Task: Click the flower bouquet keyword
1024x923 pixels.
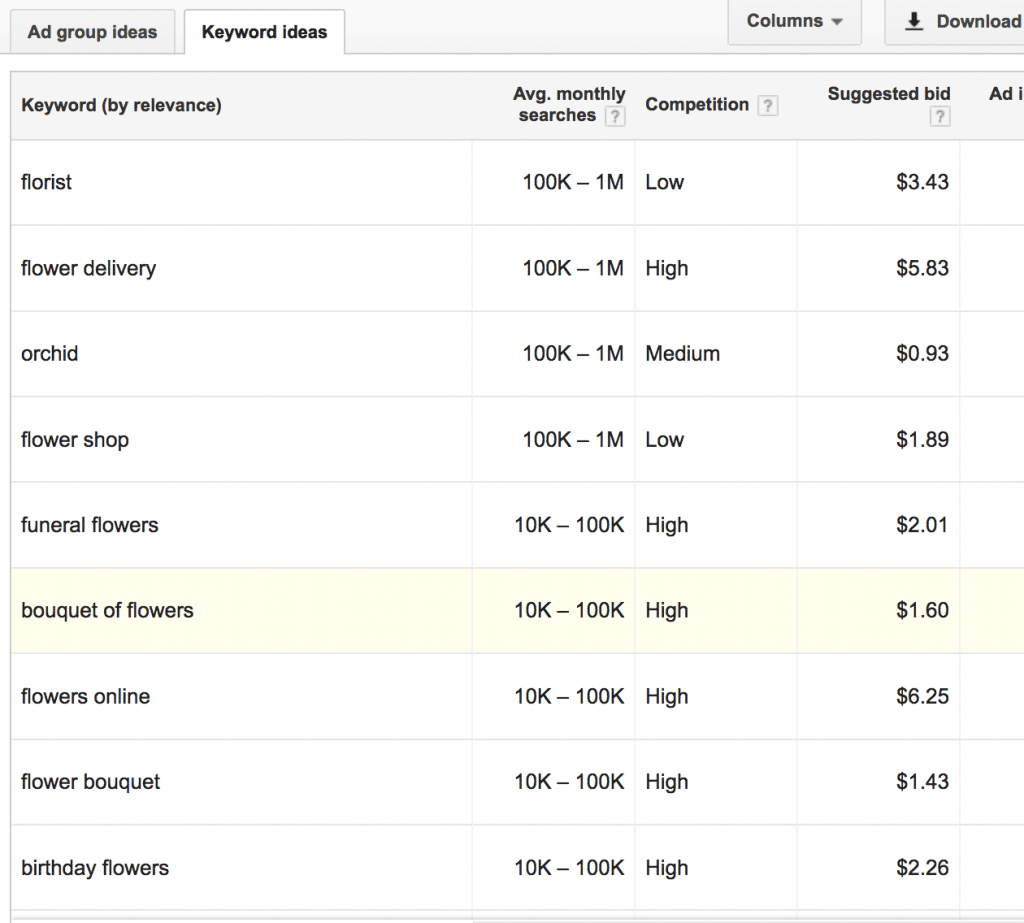Action: (90, 782)
